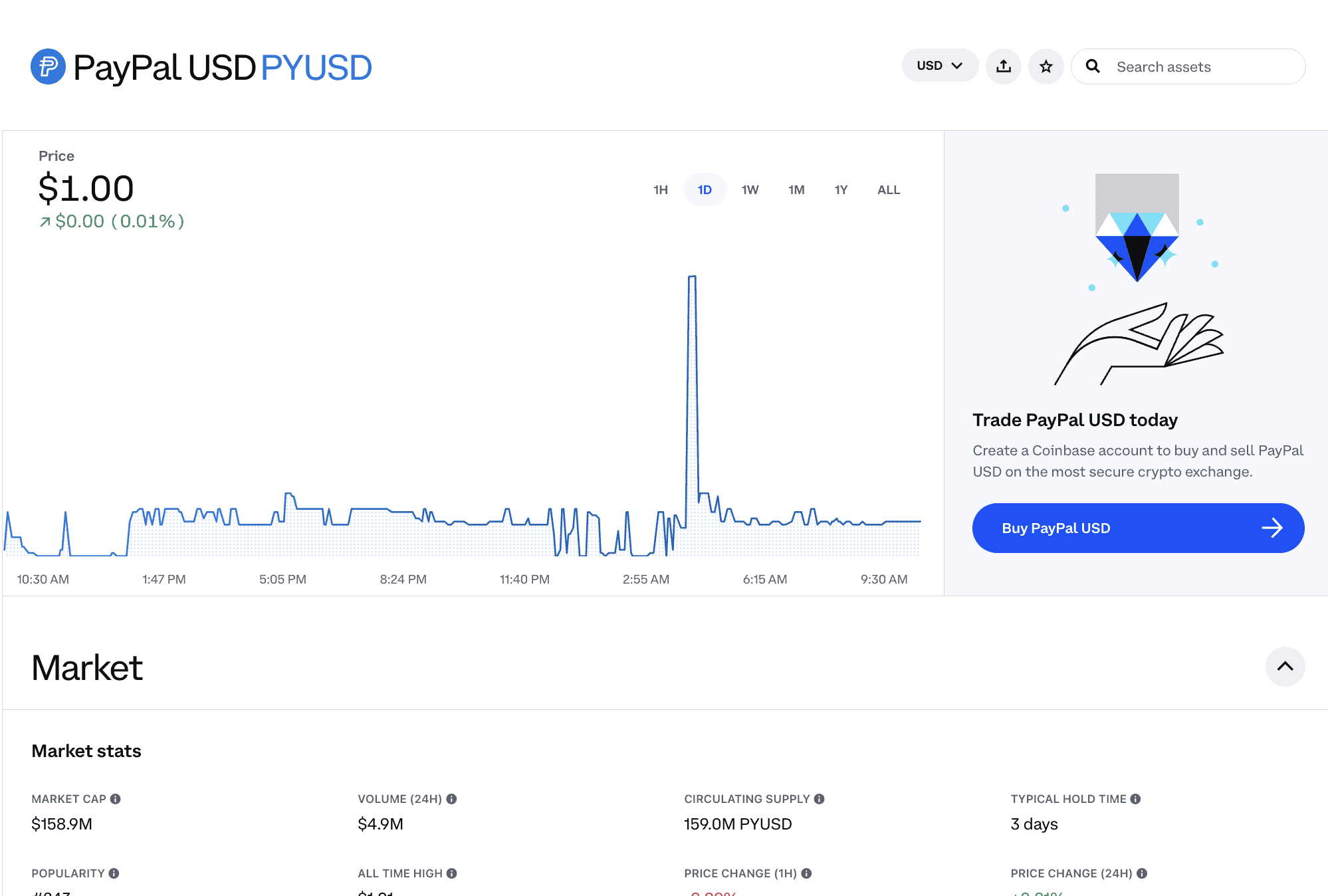Click Circulating Supply info icon
Image resolution: width=1328 pixels, height=896 pixels.
(x=820, y=799)
